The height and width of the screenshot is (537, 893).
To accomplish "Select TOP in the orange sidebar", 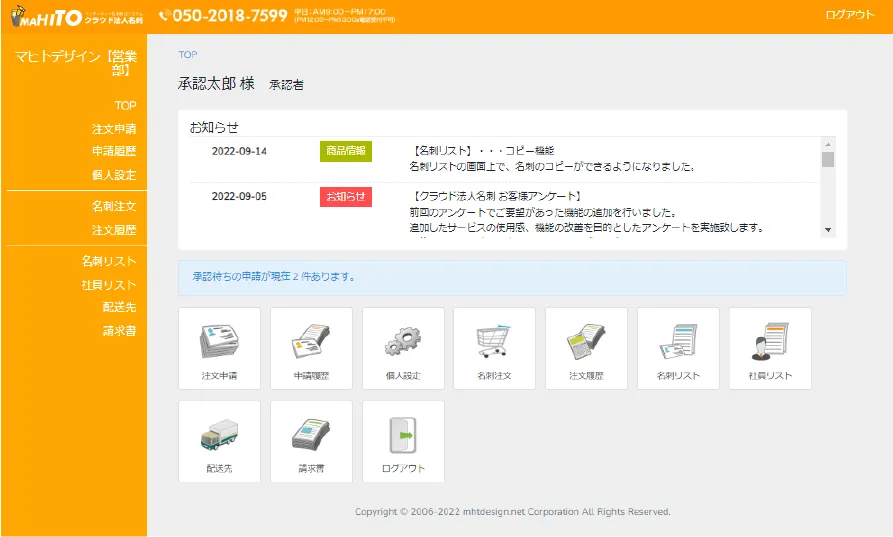I will click(x=125, y=105).
